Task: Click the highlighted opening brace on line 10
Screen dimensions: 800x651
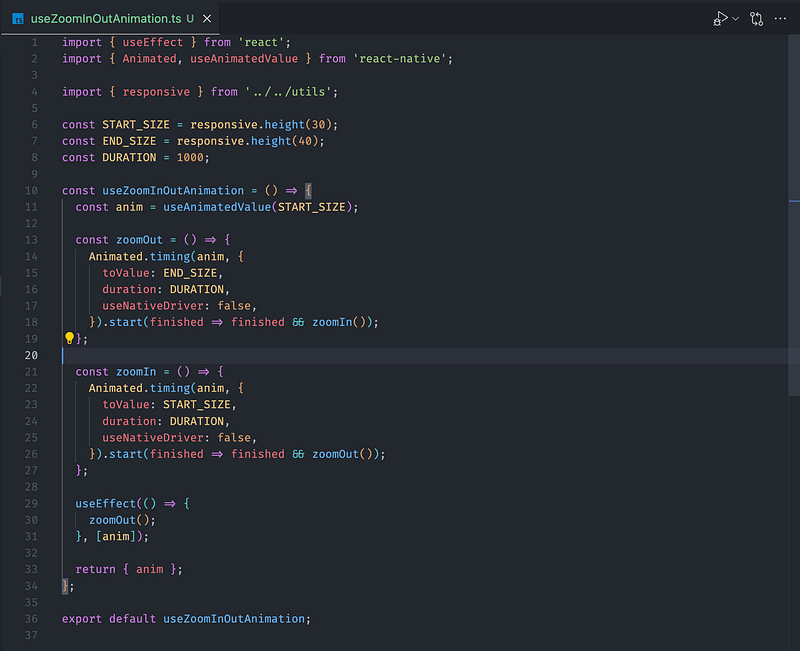Action: (x=308, y=190)
